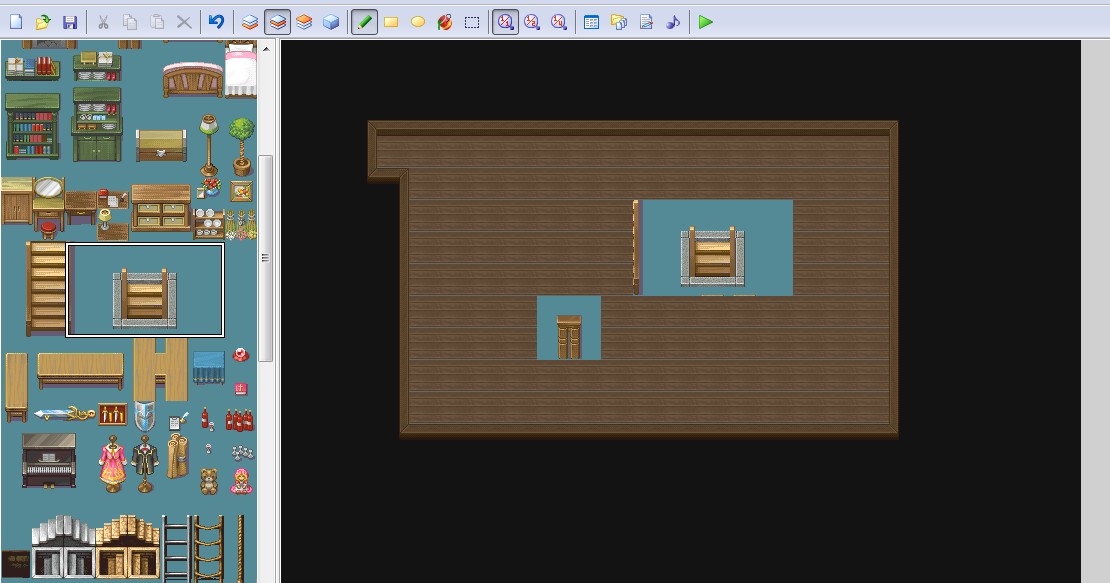Open a project using the folder icon

point(43,22)
